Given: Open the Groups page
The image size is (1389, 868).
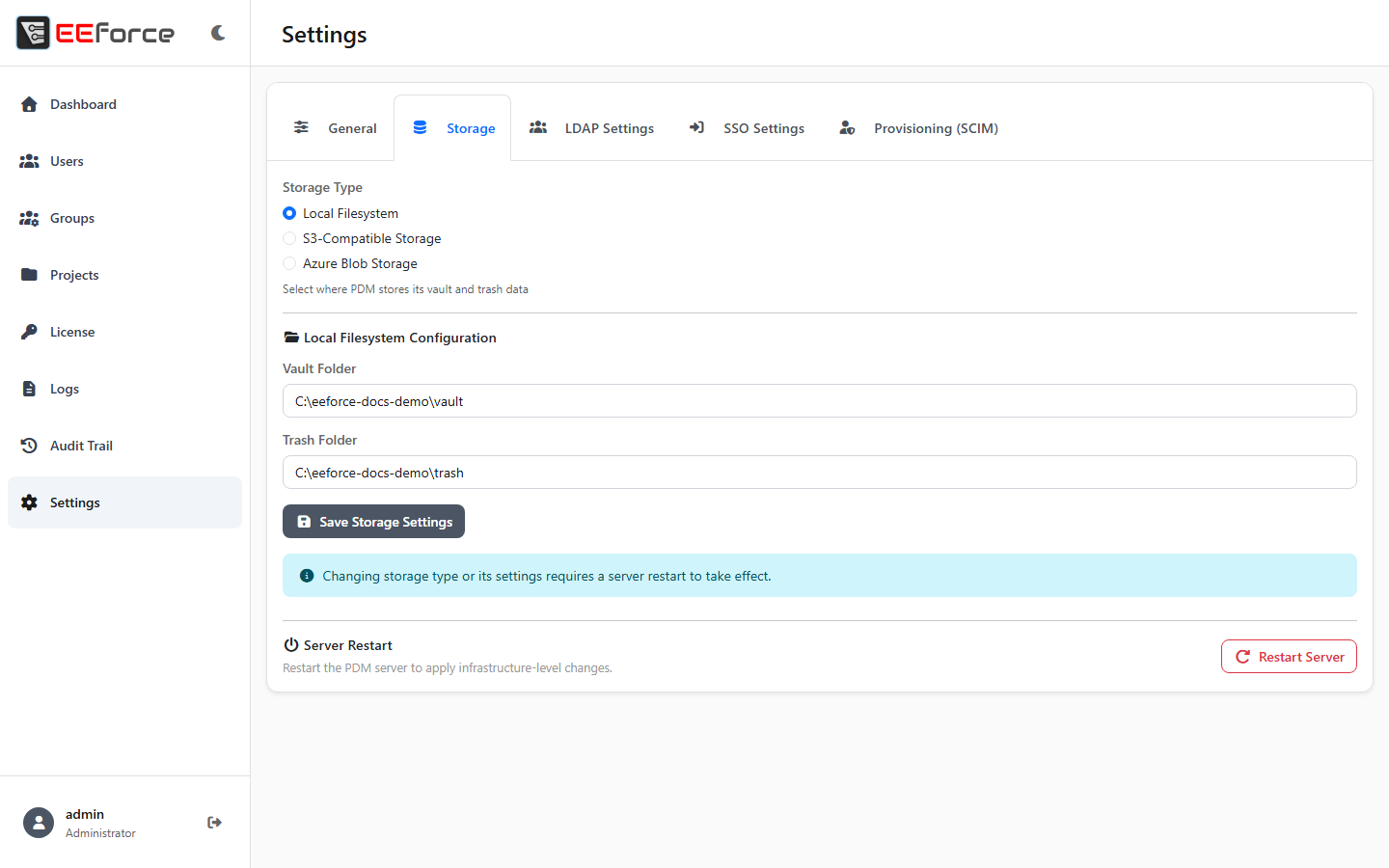Looking at the screenshot, I should click(x=124, y=218).
